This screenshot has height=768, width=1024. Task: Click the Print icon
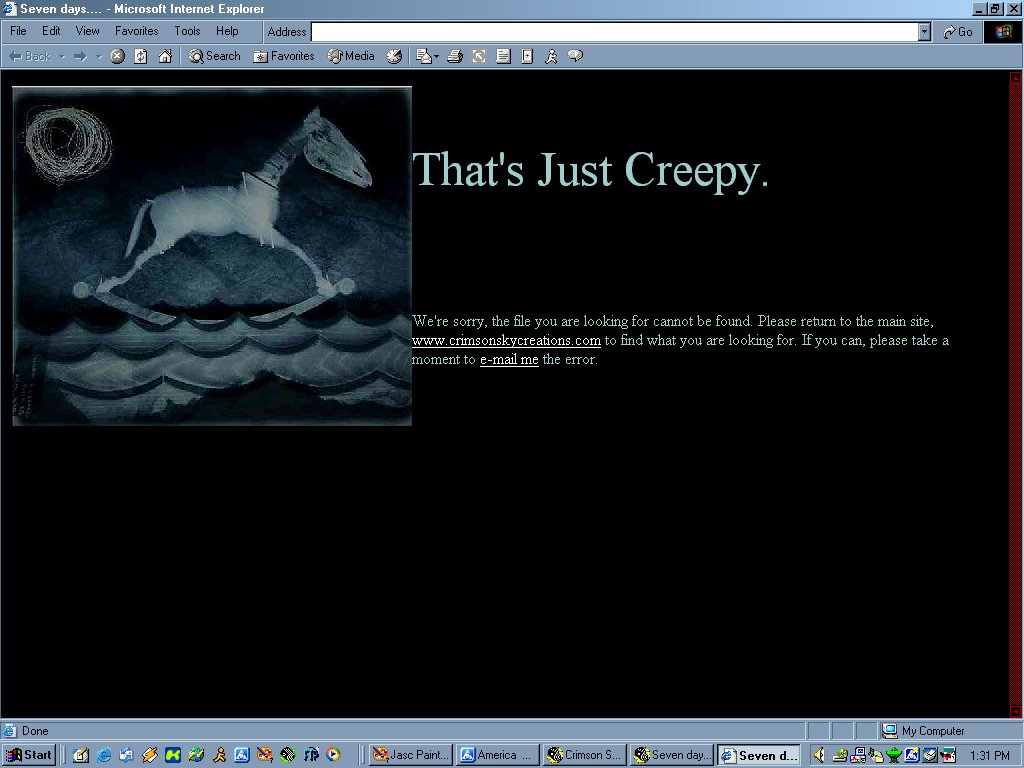455,56
